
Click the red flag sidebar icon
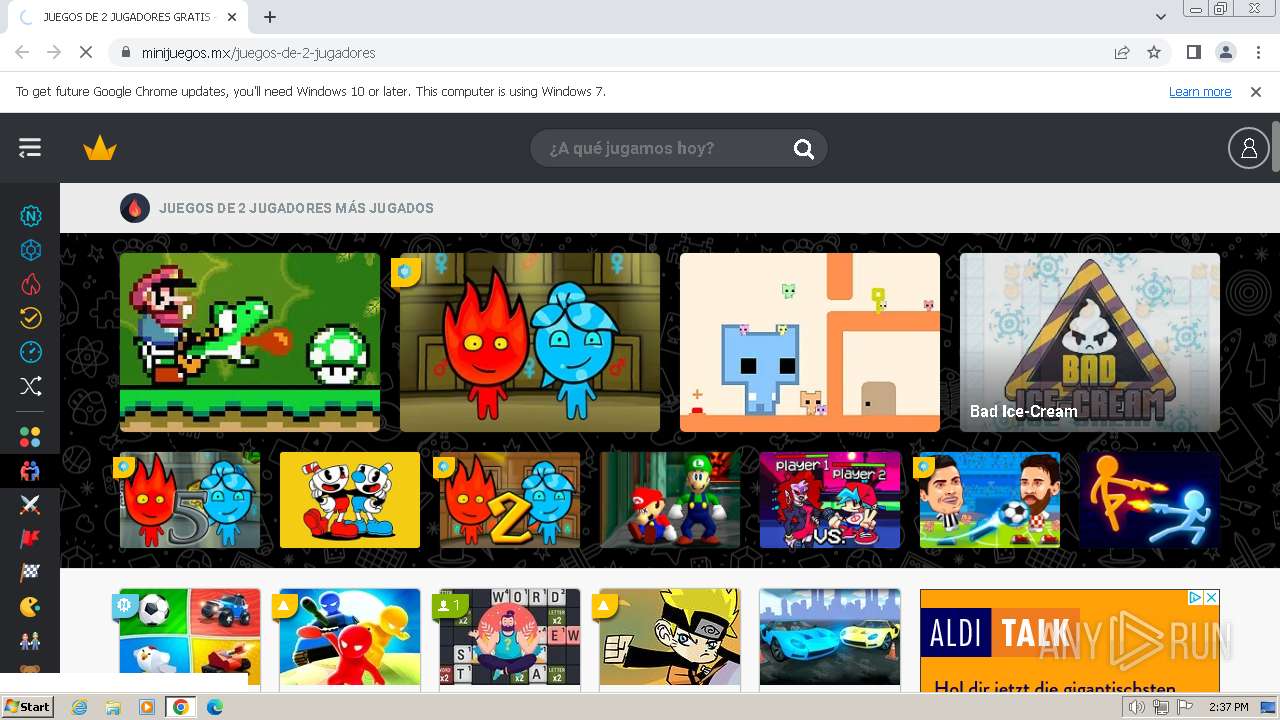coord(31,539)
